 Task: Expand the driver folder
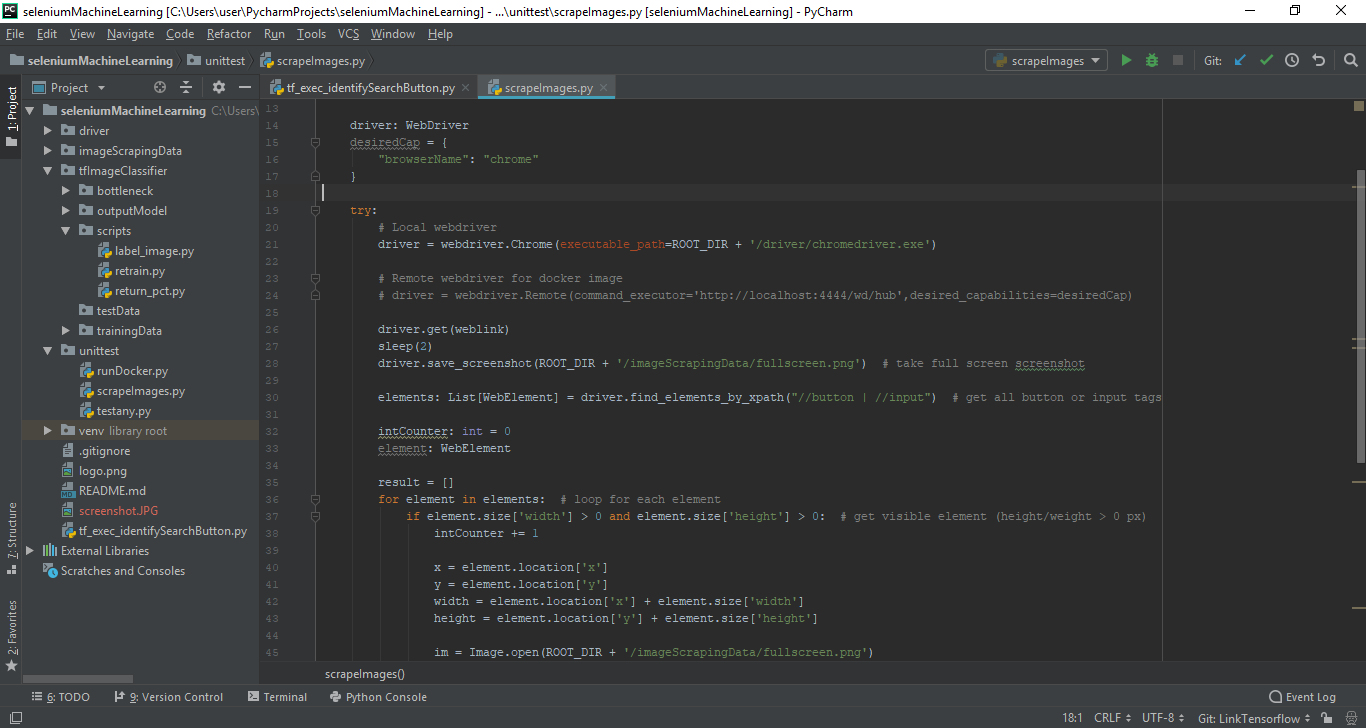click(x=48, y=131)
